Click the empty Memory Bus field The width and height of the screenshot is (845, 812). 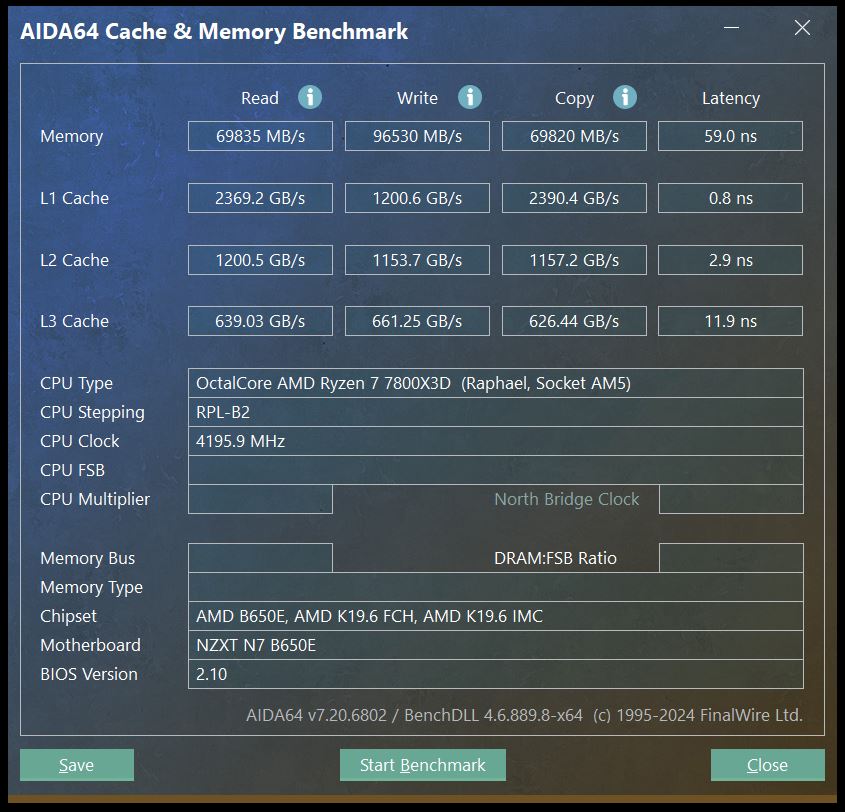(260, 558)
